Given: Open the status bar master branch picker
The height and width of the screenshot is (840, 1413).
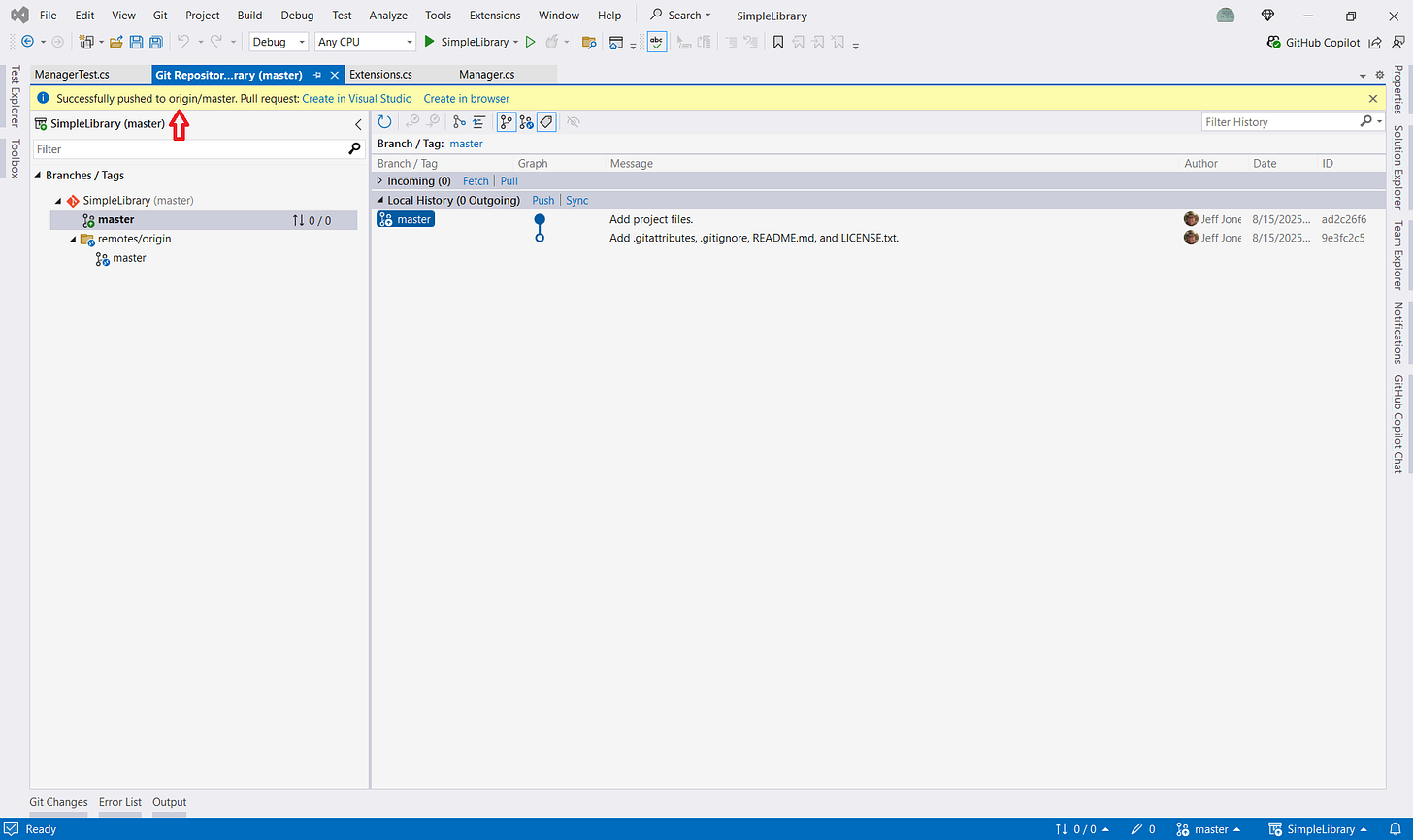Looking at the screenshot, I should coord(1208,829).
